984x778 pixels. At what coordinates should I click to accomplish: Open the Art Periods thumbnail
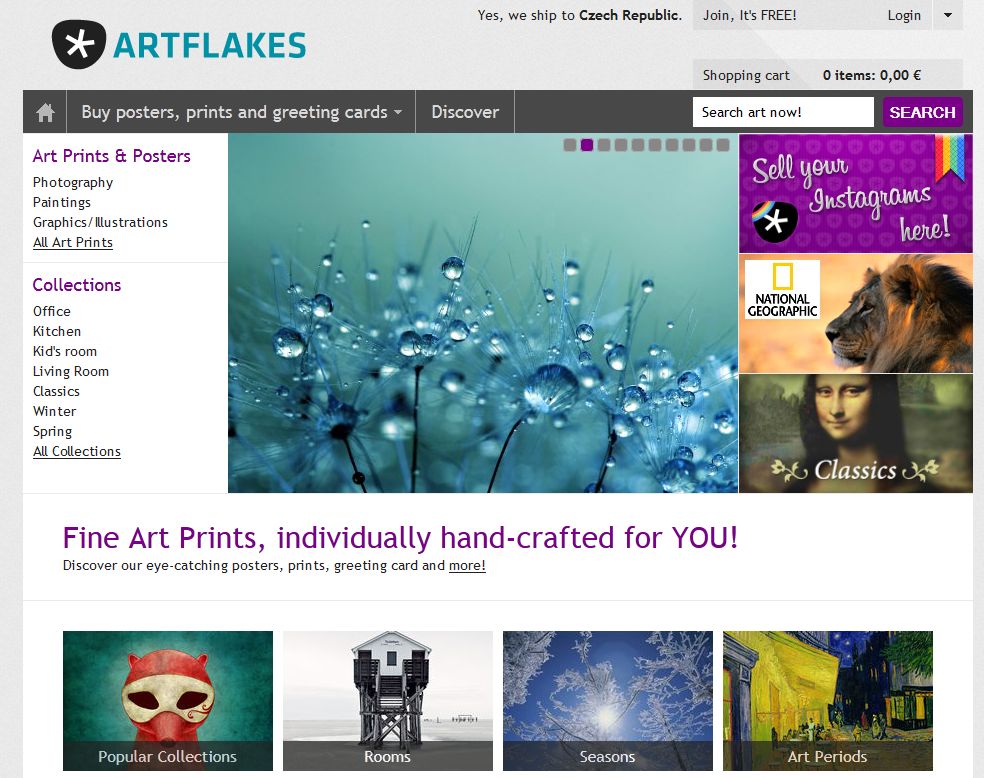coord(828,701)
